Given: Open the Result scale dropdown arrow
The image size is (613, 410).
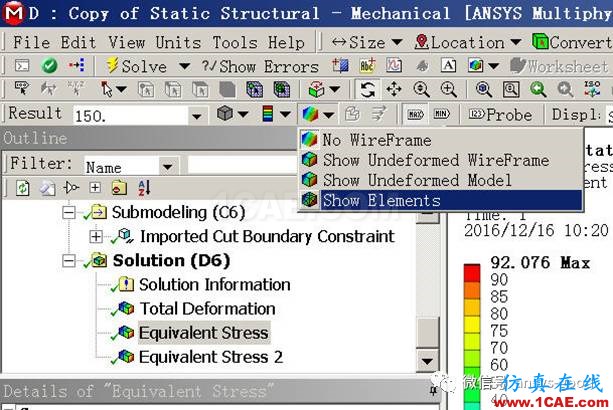Looking at the screenshot, I should point(197,116).
